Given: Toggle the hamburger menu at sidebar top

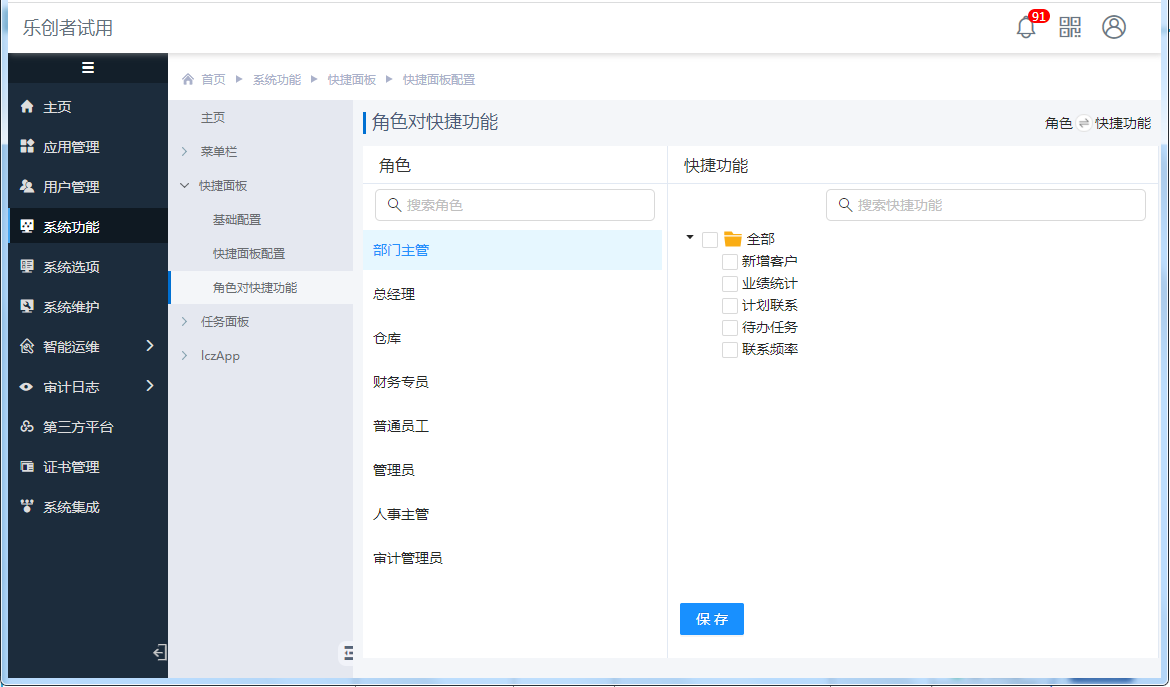Looking at the screenshot, I should coord(88,68).
